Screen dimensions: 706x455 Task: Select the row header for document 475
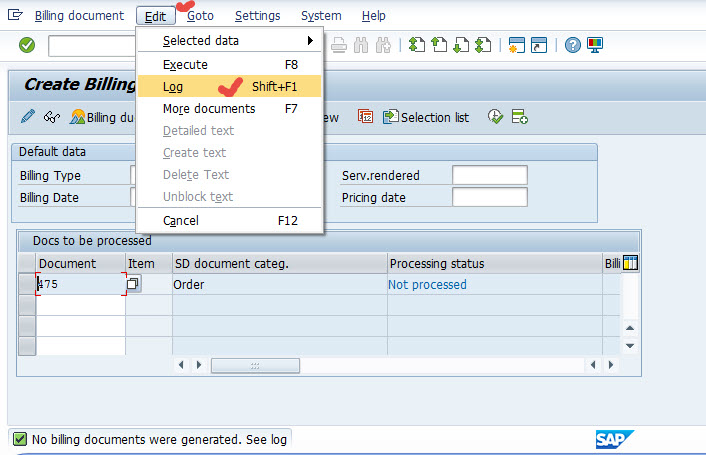point(27,284)
